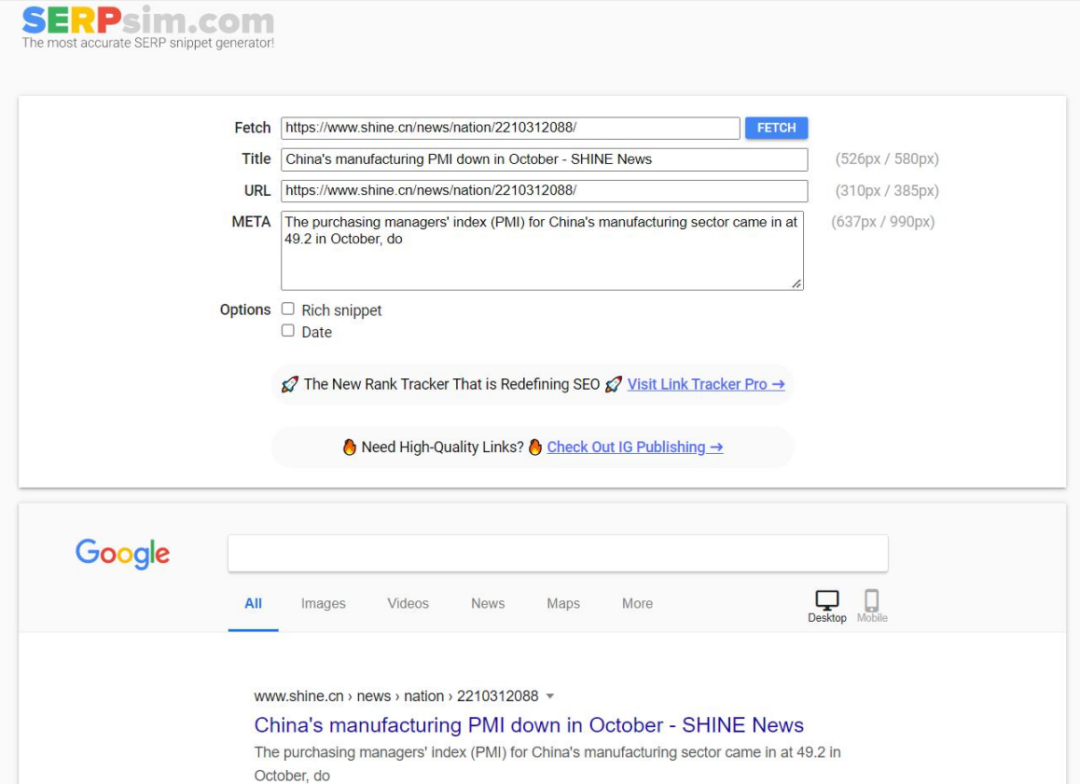
Task: Enable the Rich snippet checkbox
Action: click(288, 309)
